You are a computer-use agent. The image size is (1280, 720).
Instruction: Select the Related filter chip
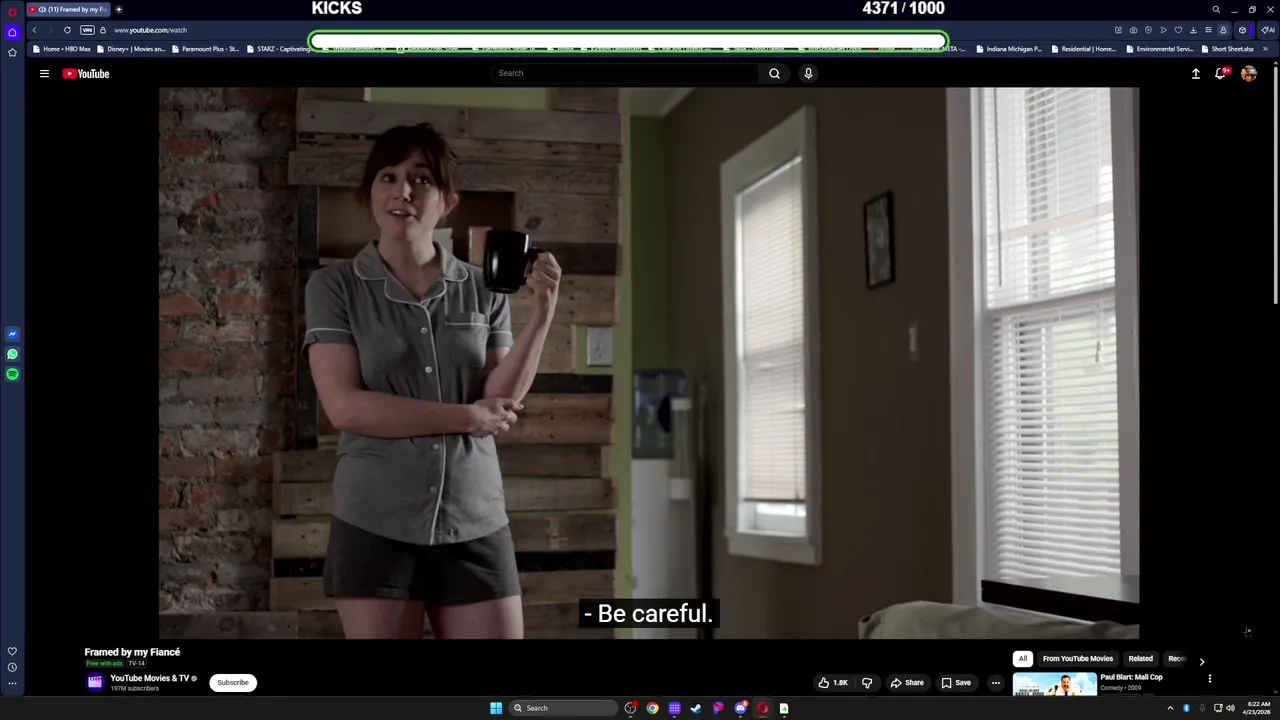click(1140, 659)
